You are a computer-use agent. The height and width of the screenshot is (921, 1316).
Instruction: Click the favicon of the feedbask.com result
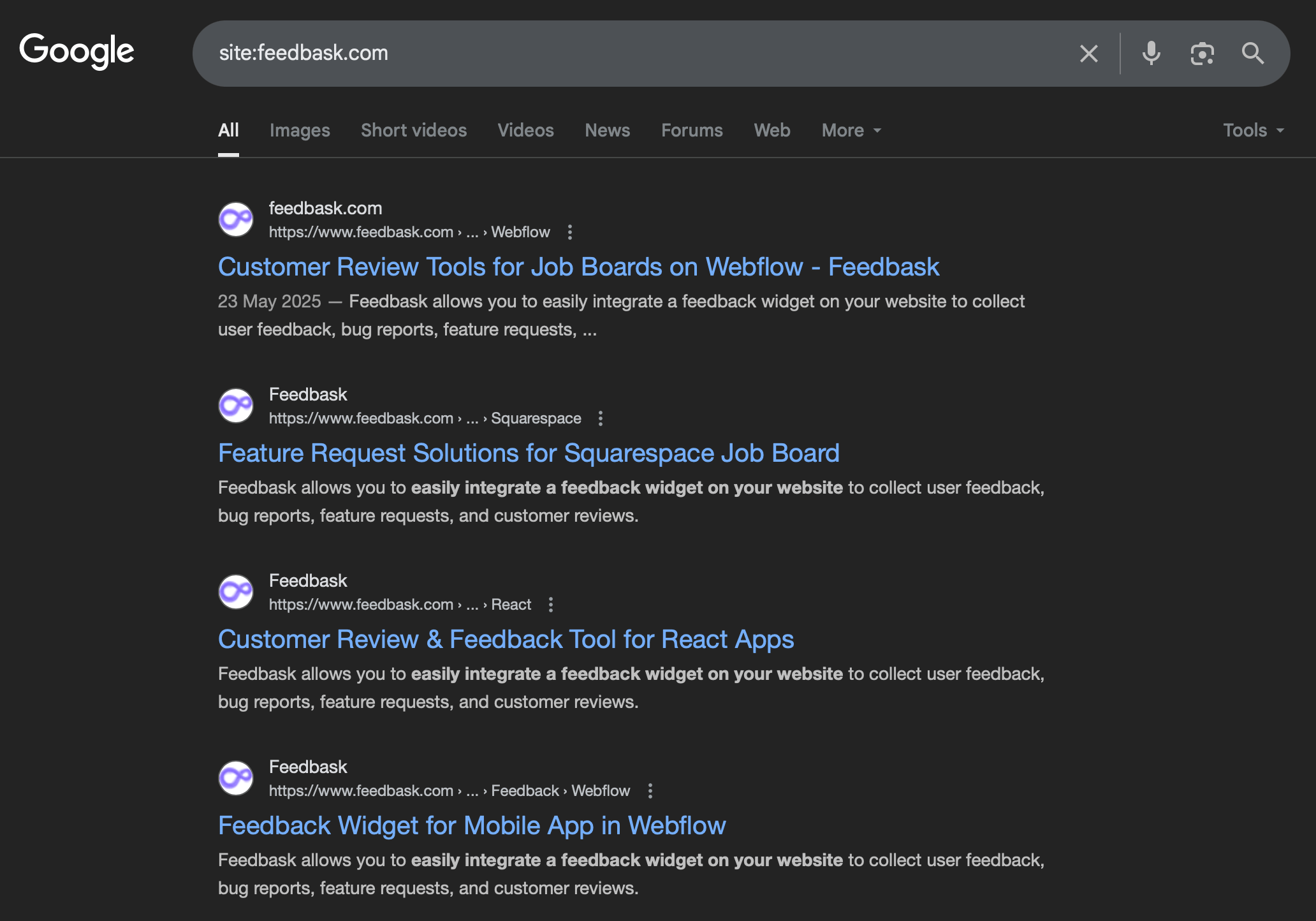(x=236, y=219)
